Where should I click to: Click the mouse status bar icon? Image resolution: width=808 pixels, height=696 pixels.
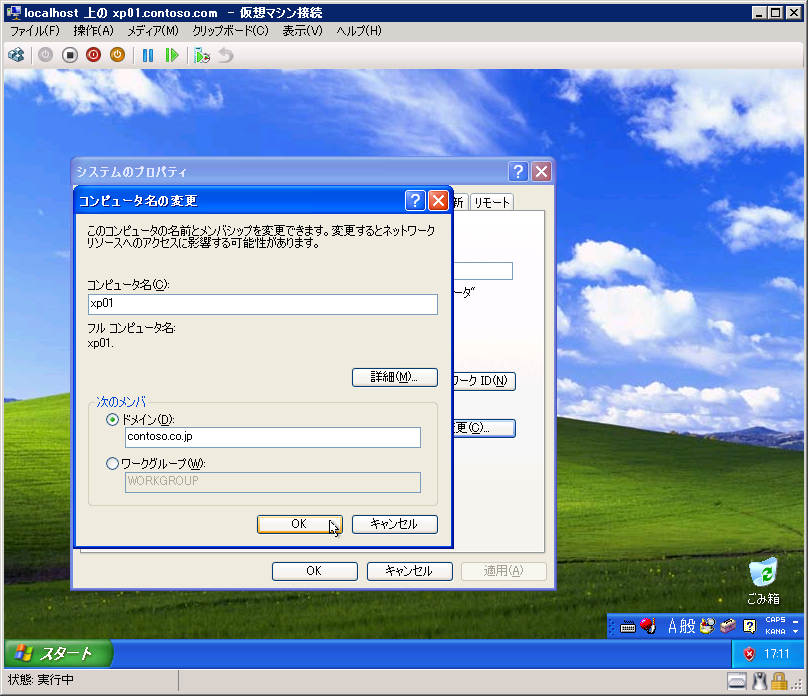[x=760, y=681]
